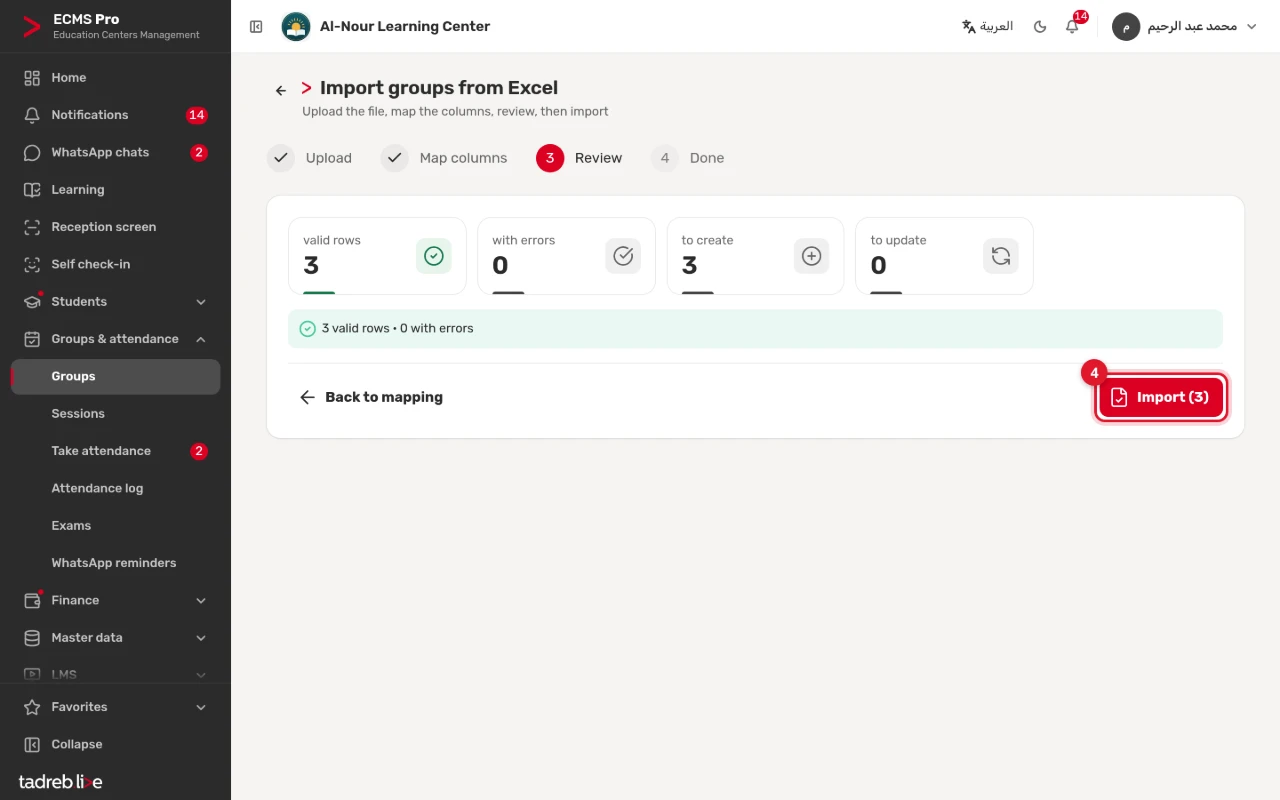Click Back to mapping button
Screen dimensions: 1280x800
371,397
